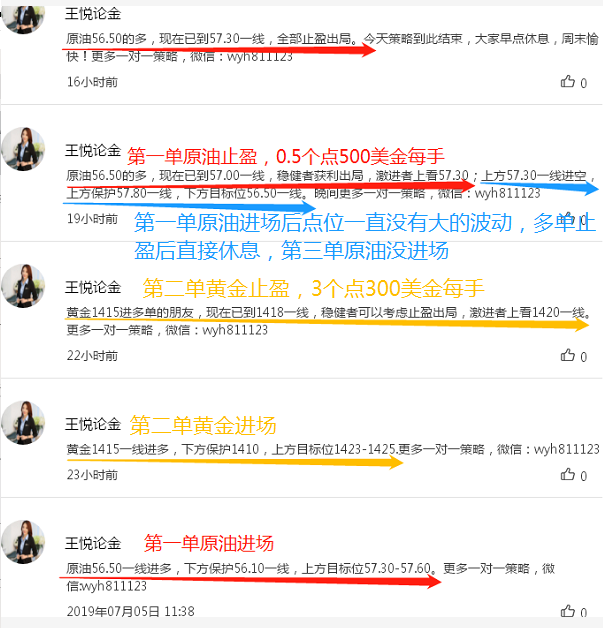Open avatar of the 2019年07月05日 post

[23, 542]
